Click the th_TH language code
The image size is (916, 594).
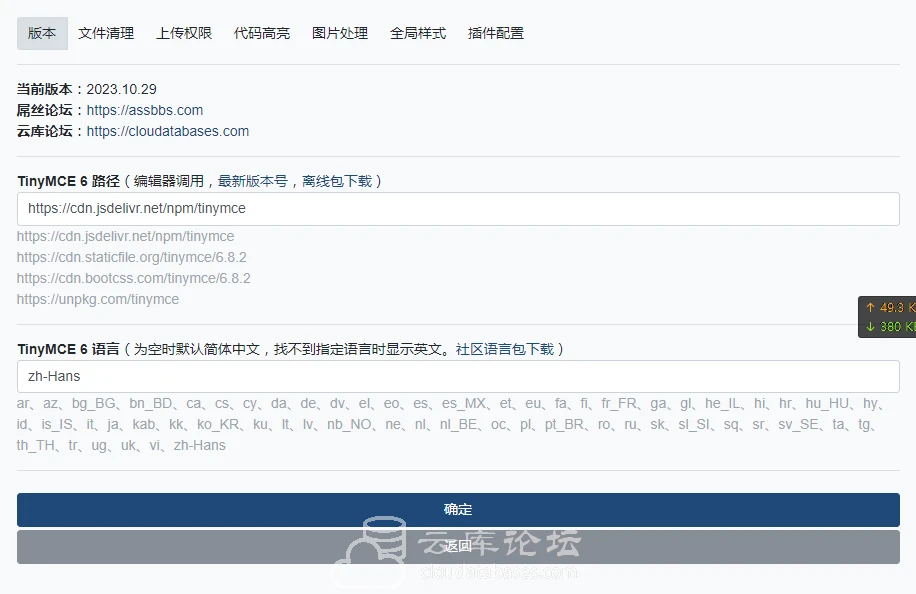click(35, 446)
